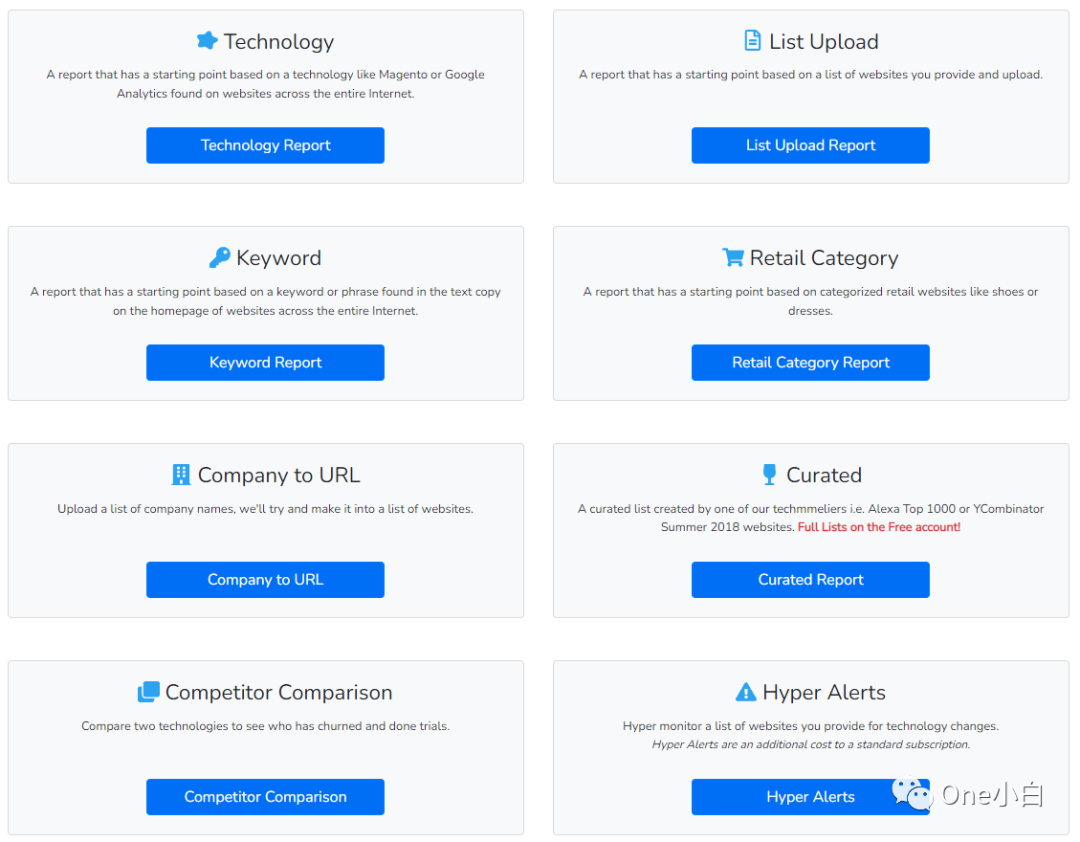Click the warning triangle icon on Hyper Alerts

[x=746, y=691]
